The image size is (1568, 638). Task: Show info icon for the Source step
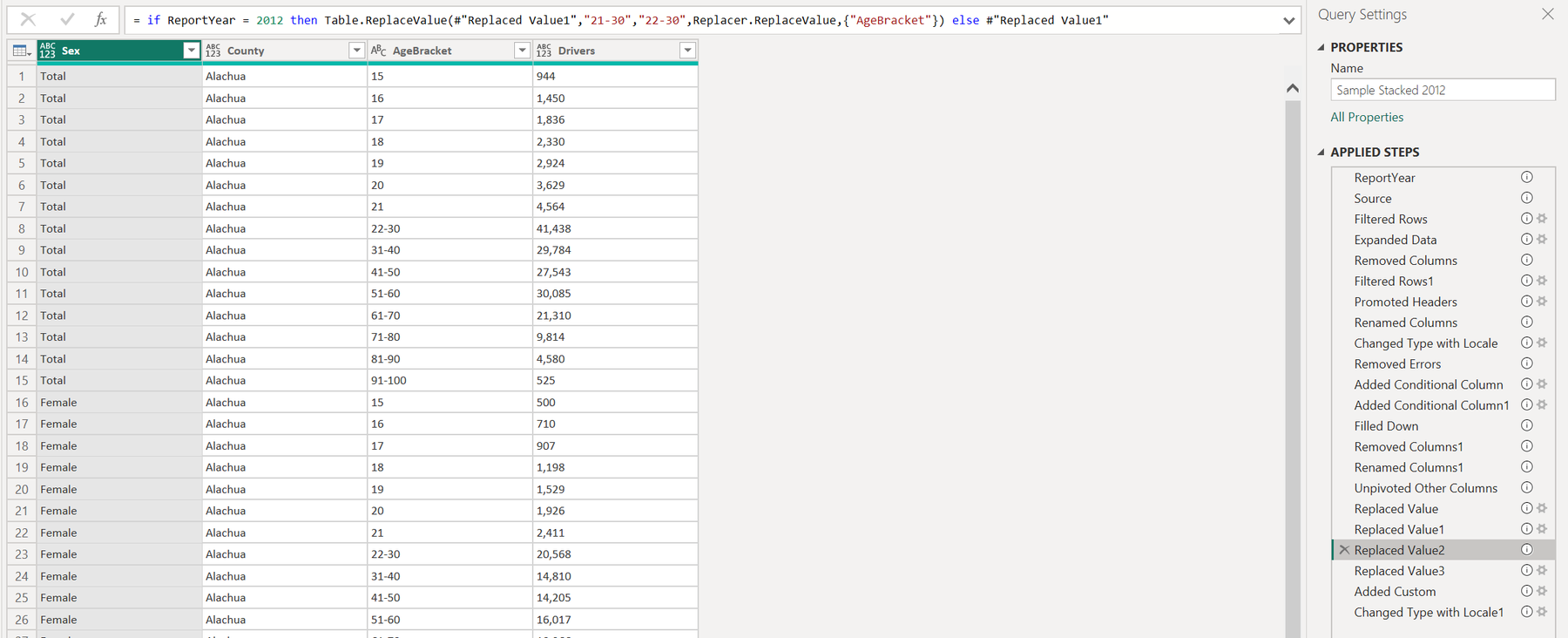(1527, 198)
